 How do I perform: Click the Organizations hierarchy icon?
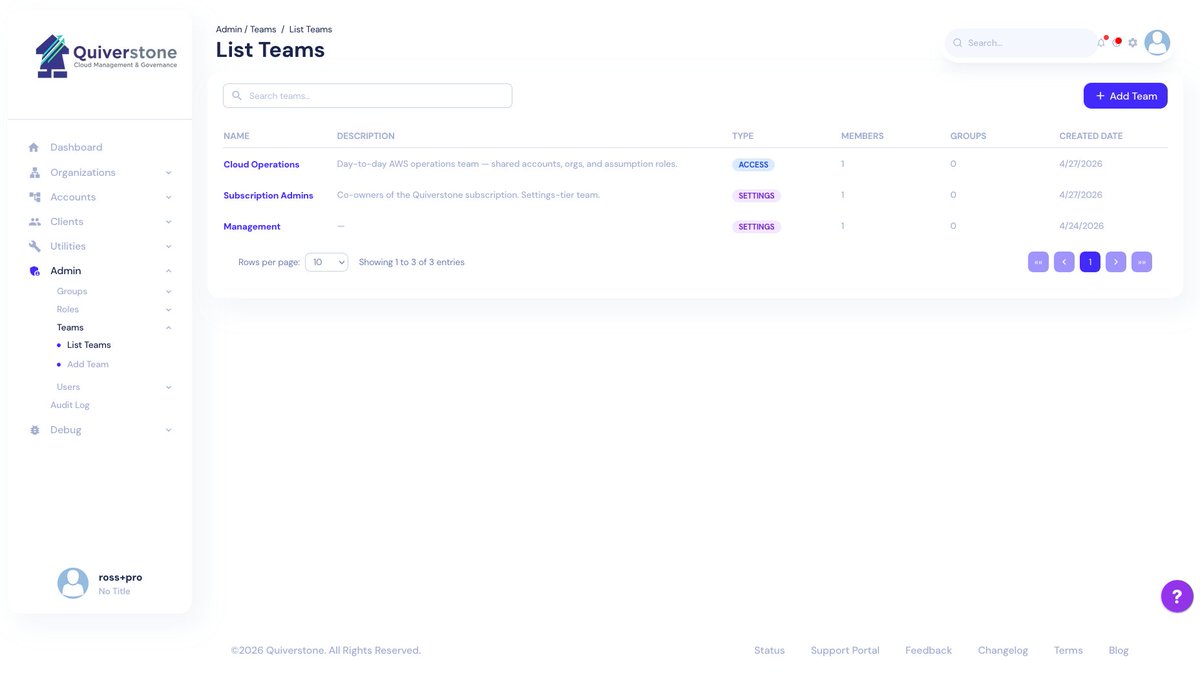[34, 172]
